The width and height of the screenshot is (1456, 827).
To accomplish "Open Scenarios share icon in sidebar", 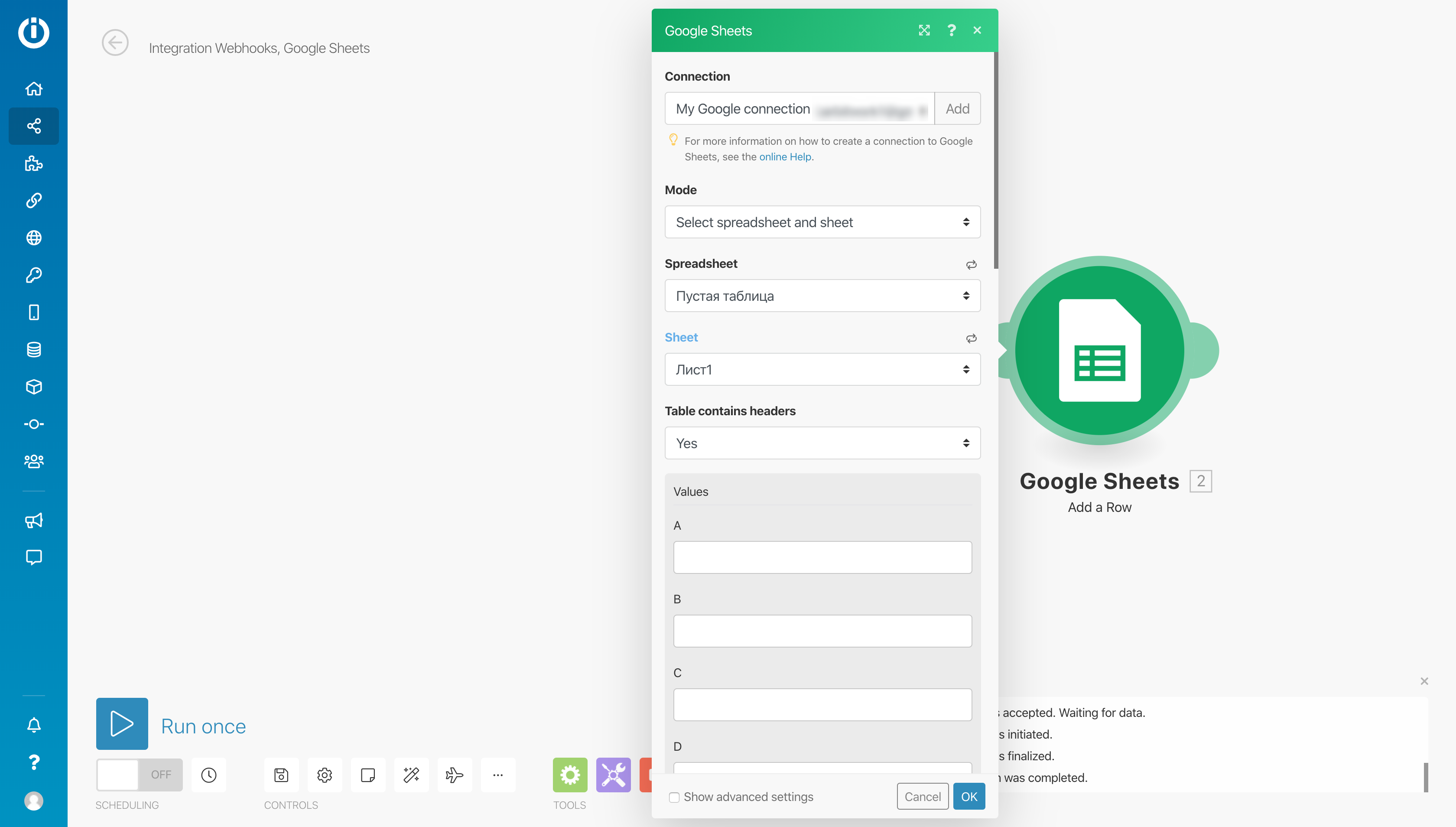I will [33, 126].
